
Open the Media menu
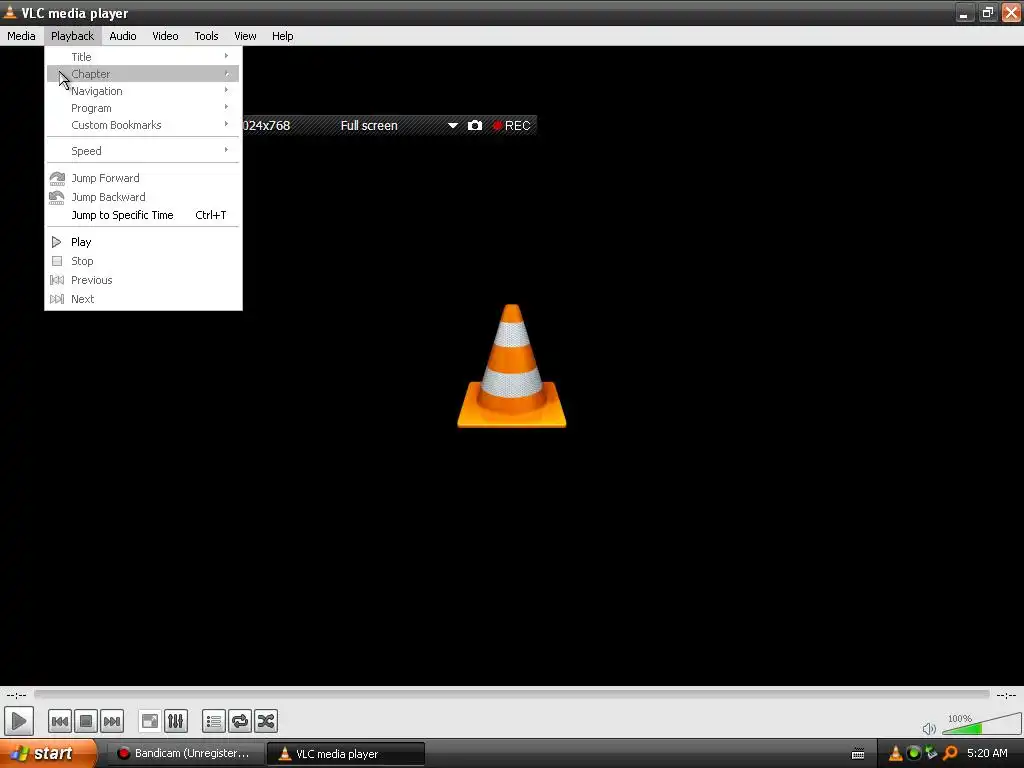coord(21,36)
